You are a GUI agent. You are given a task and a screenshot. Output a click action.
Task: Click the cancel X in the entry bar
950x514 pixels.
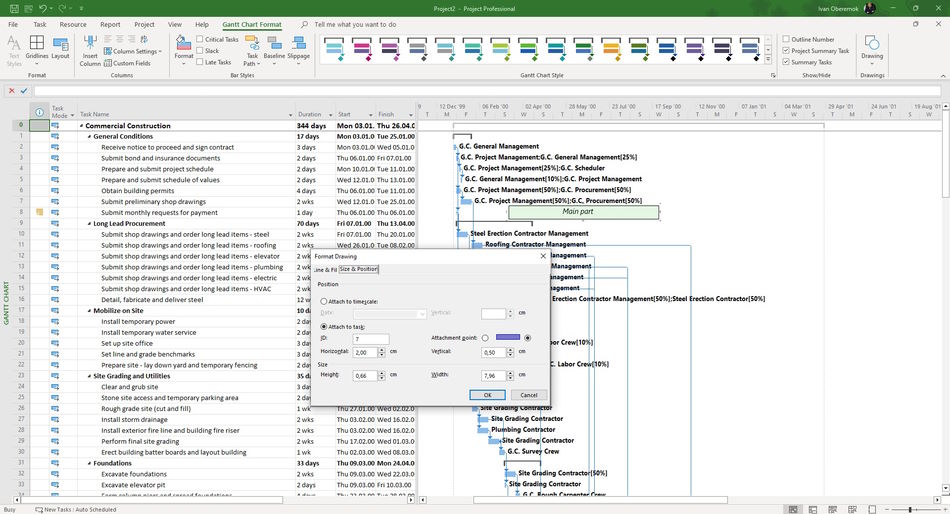pyautogui.click(x=12, y=90)
